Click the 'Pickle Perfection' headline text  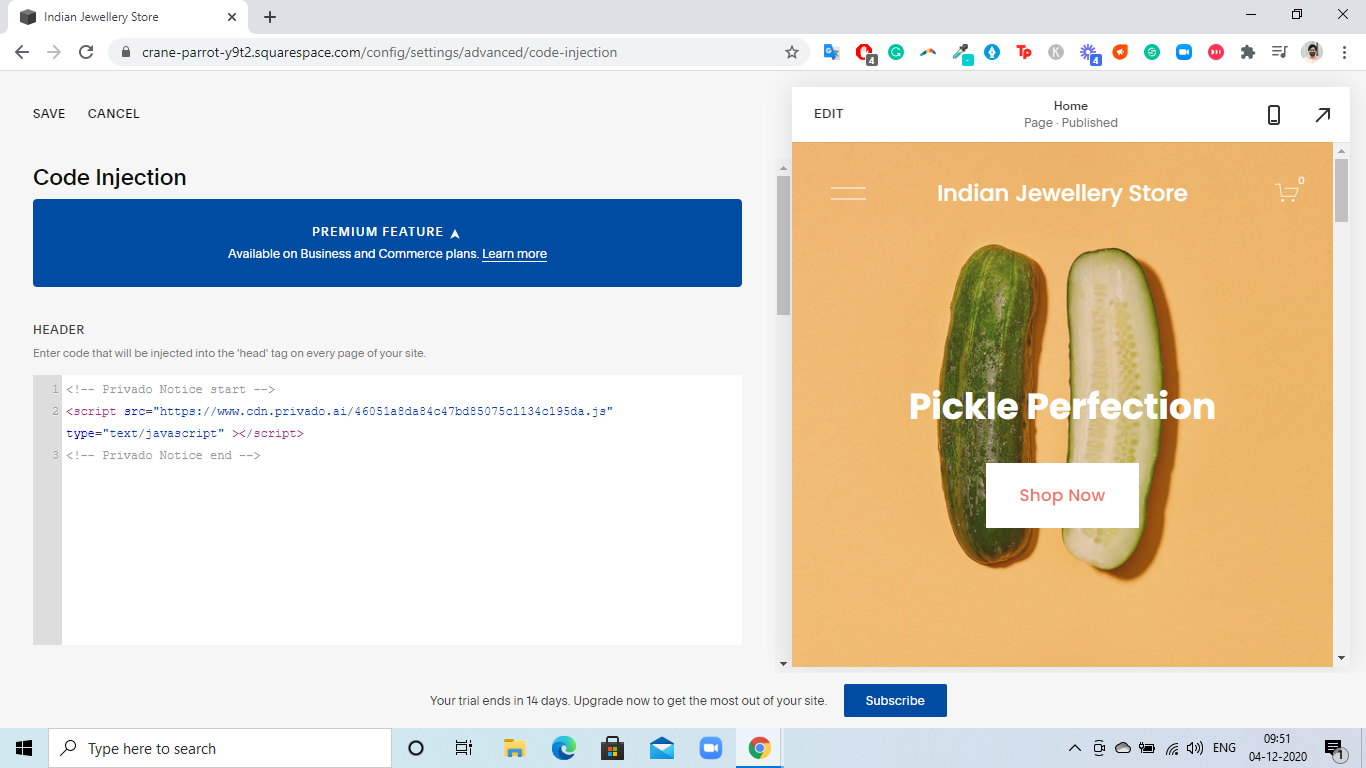click(x=1062, y=406)
